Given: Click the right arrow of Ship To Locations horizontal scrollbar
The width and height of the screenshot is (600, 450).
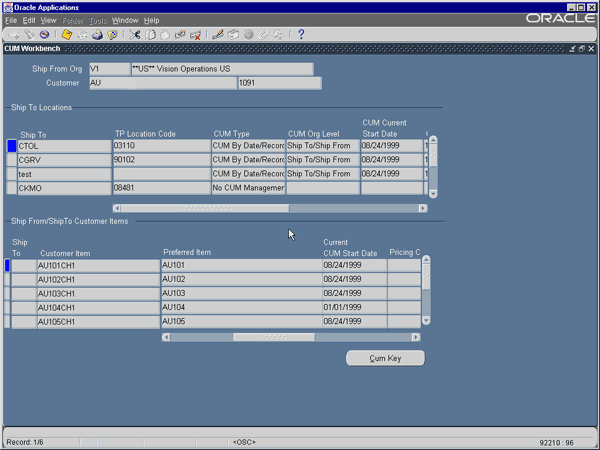Looking at the screenshot, I should click(423, 208).
